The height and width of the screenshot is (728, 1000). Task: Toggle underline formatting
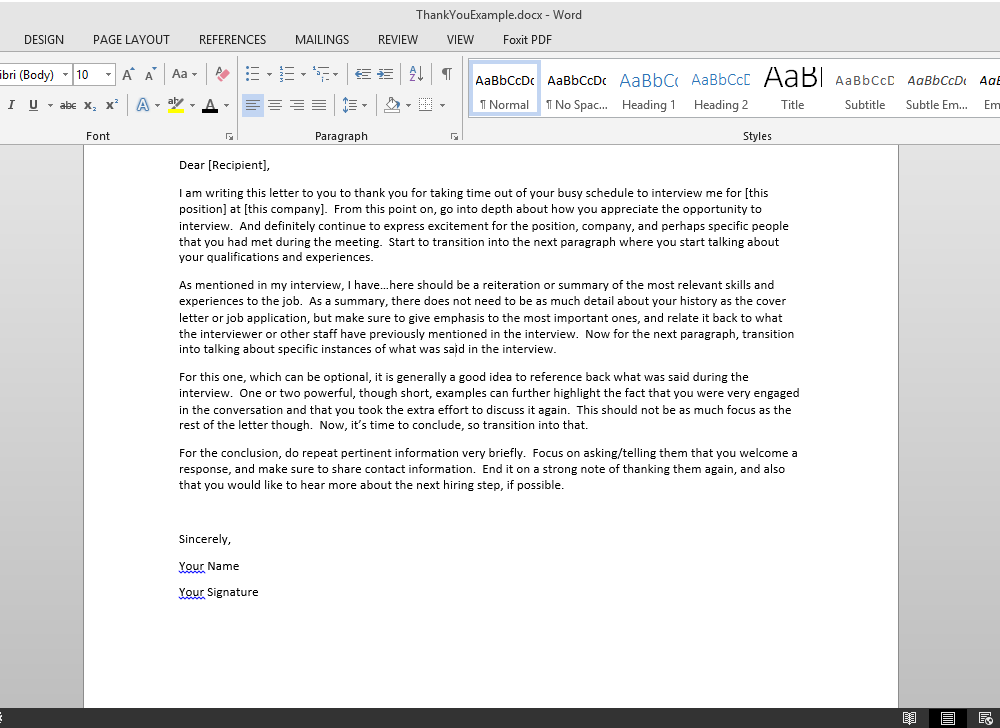33,106
